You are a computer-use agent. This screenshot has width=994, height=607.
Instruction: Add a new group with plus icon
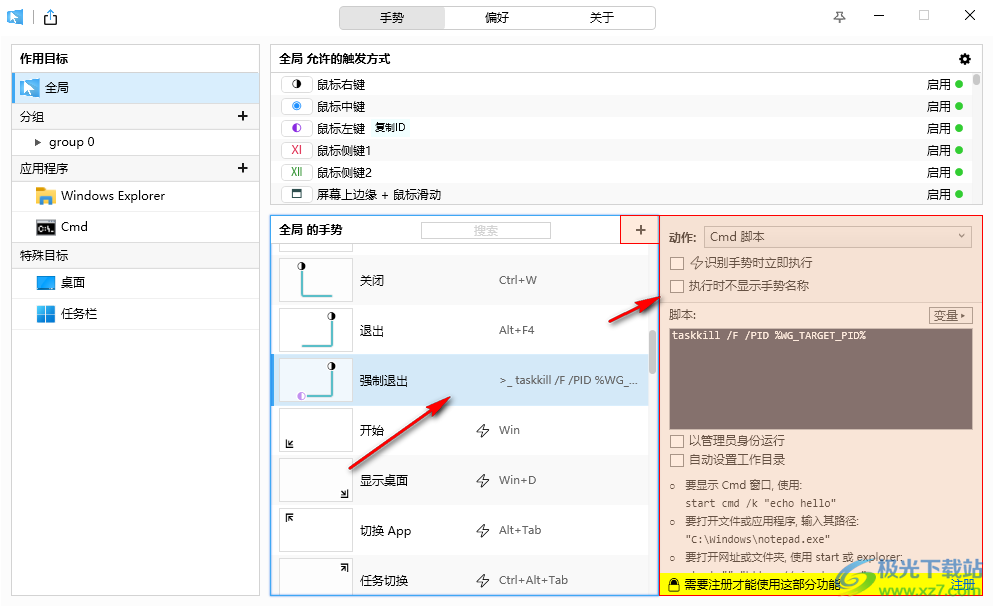(x=242, y=116)
